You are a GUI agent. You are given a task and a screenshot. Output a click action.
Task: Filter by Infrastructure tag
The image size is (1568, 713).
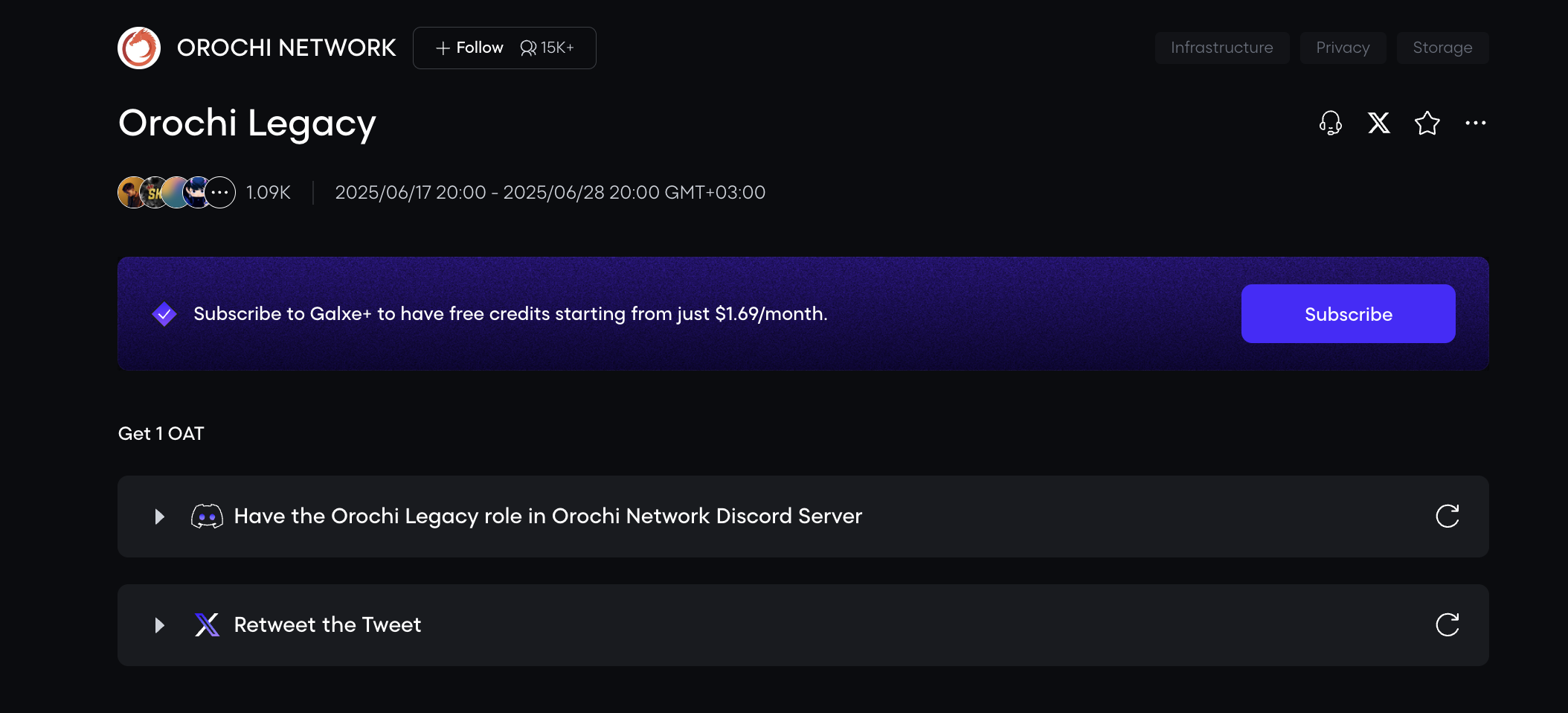[x=1222, y=48]
